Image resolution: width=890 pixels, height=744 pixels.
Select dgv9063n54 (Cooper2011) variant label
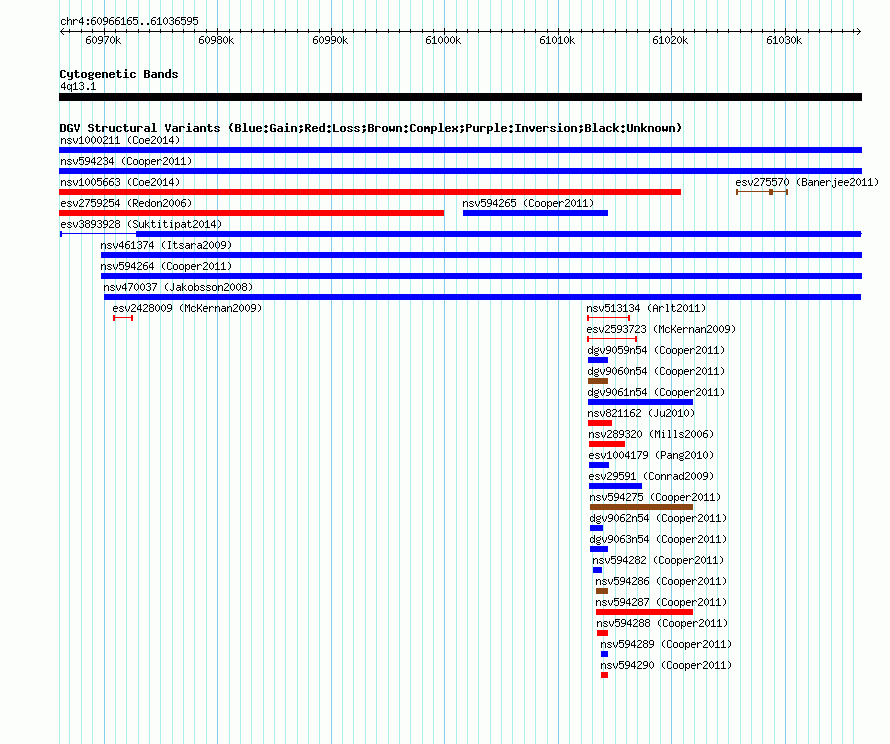(x=658, y=539)
